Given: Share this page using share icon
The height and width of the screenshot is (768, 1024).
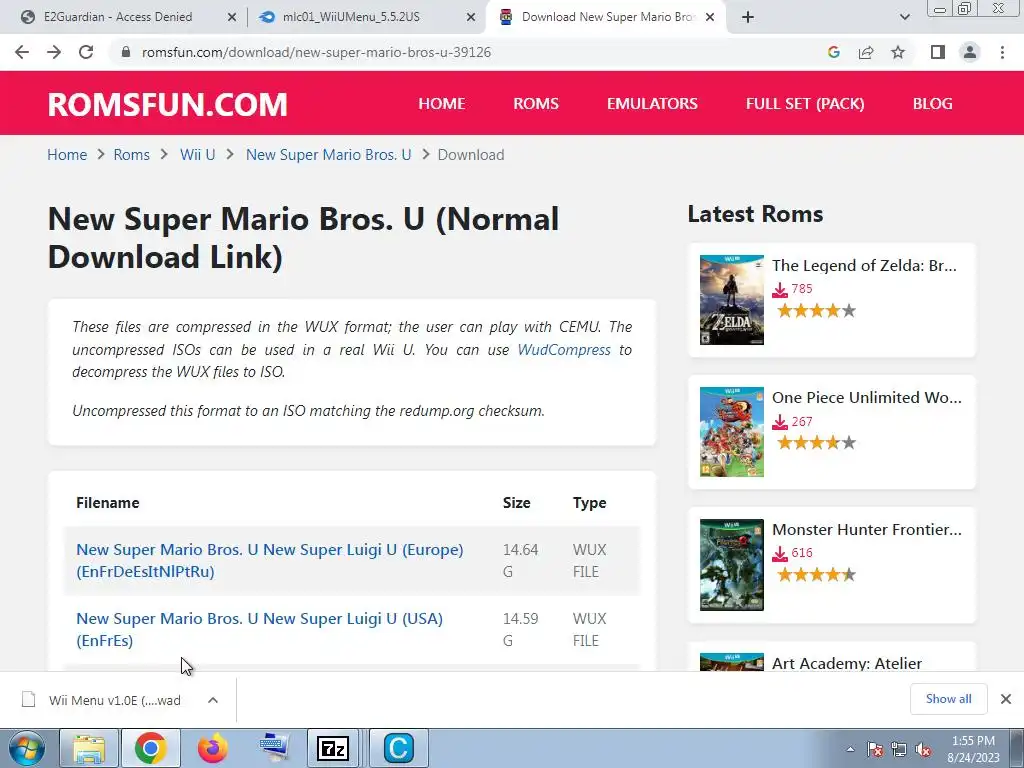Looking at the screenshot, I should click(866, 52).
